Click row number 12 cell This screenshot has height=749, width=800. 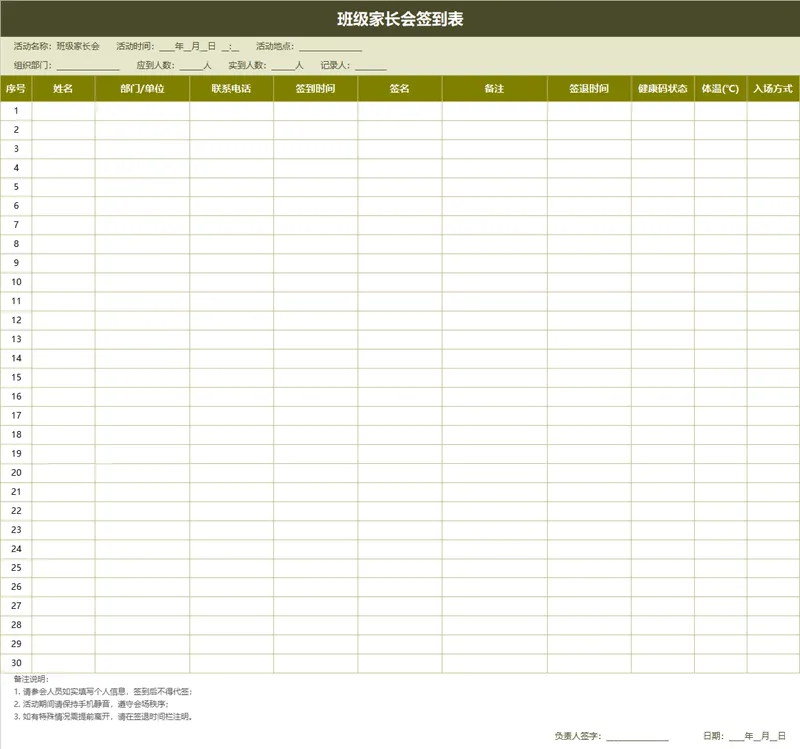tap(16, 320)
